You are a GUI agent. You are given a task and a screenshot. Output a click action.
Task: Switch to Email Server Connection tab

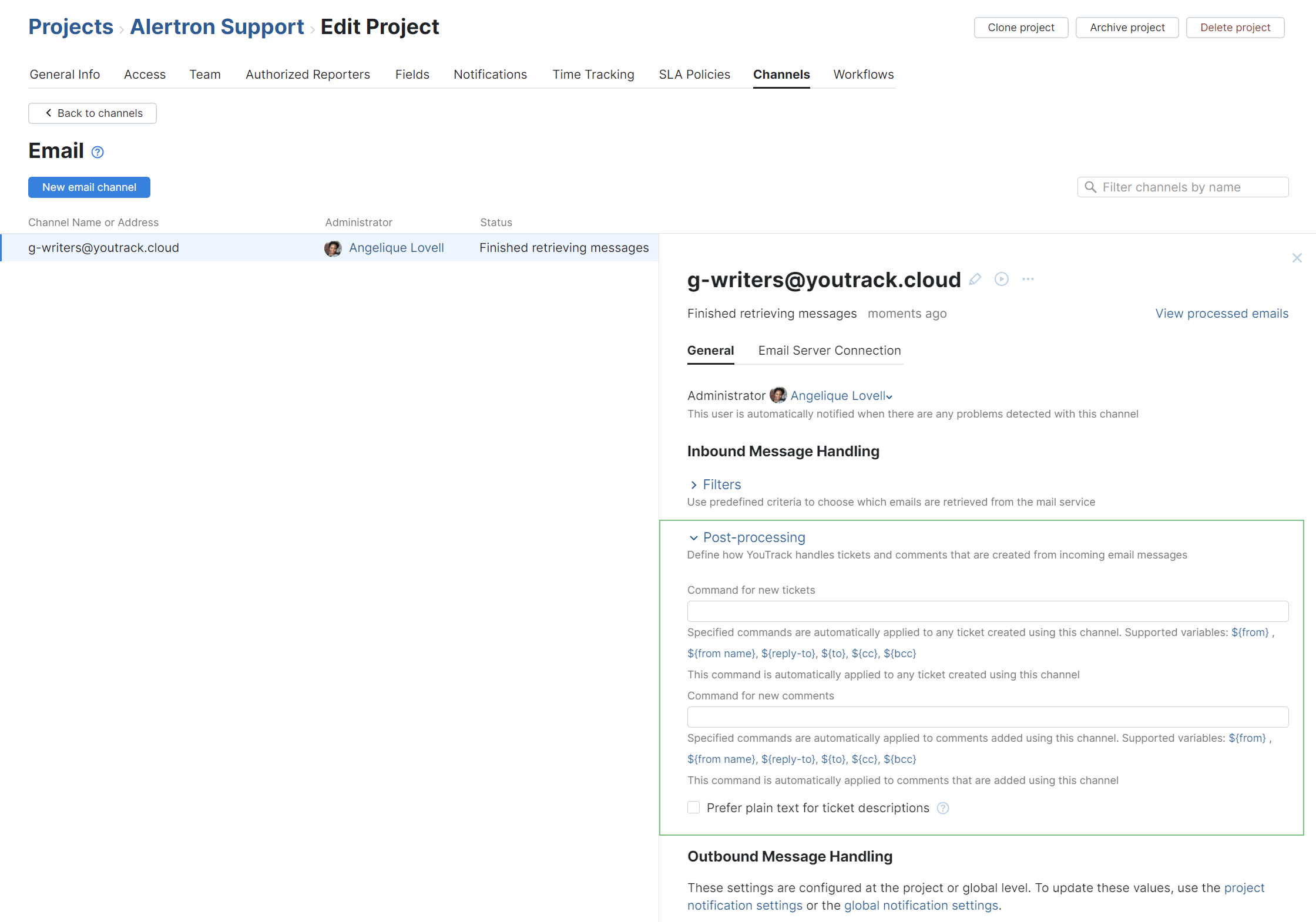pyautogui.click(x=829, y=351)
